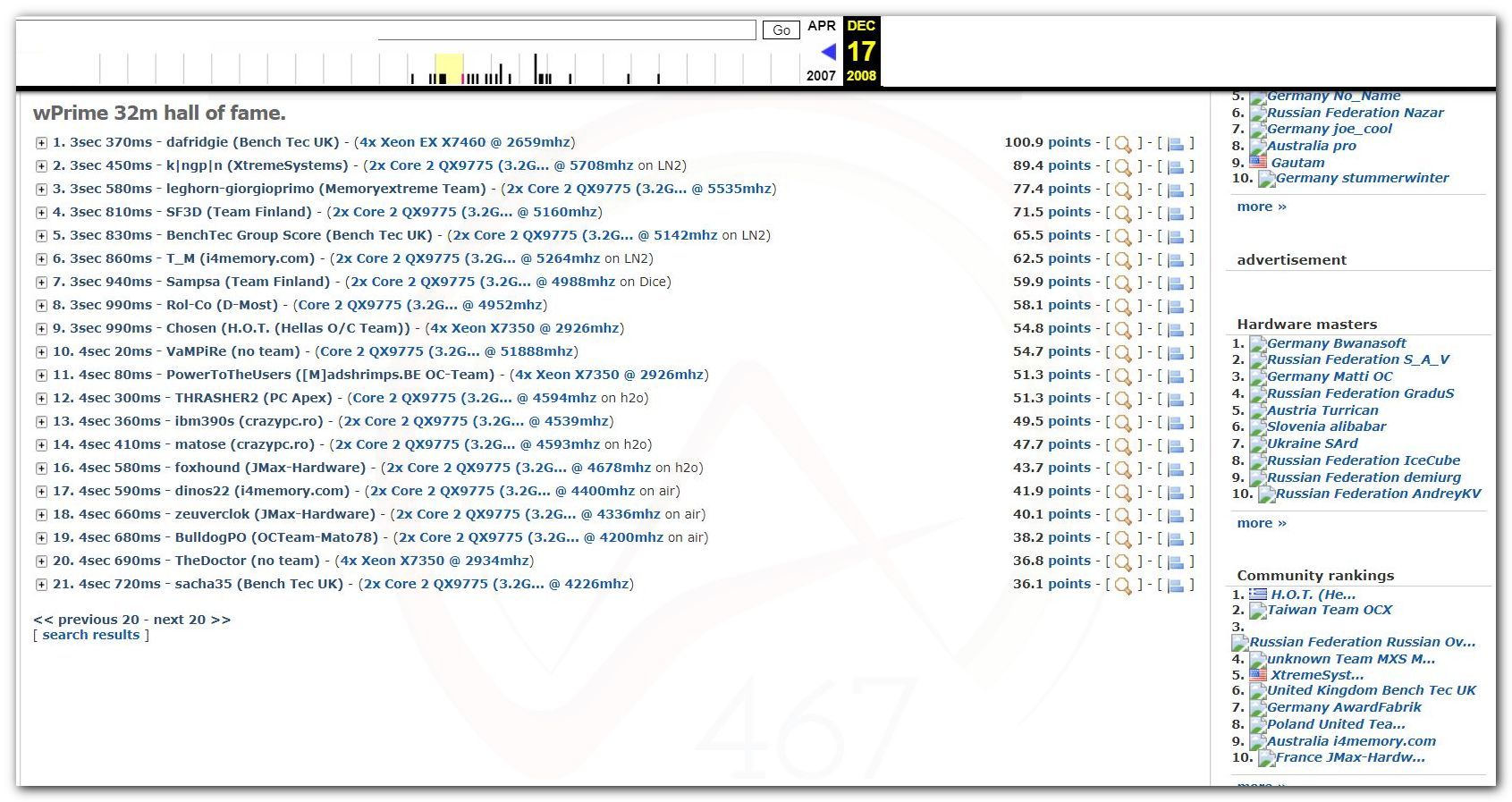Open Germany AwardFabrik community link
The height and width of the screenshot is (802, 1512).
pyautogui.click(x=1344, y=707)
